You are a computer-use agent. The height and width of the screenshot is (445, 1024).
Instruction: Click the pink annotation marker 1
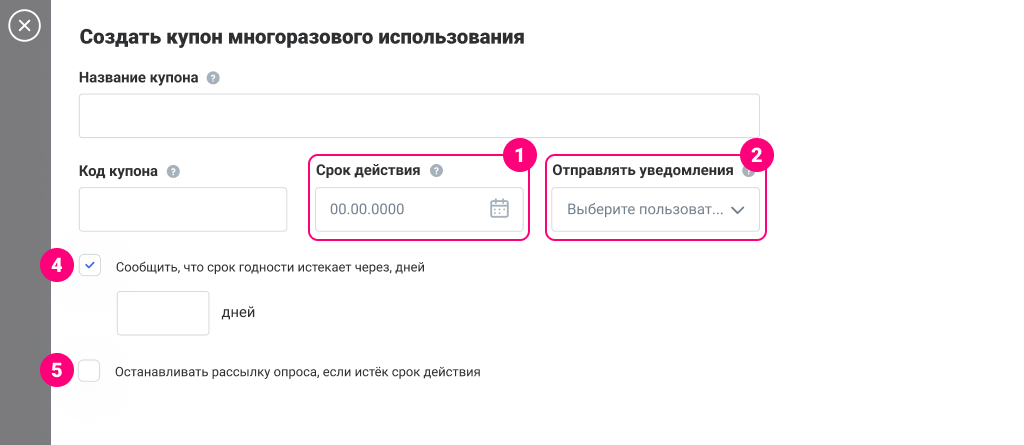[519, 155]
